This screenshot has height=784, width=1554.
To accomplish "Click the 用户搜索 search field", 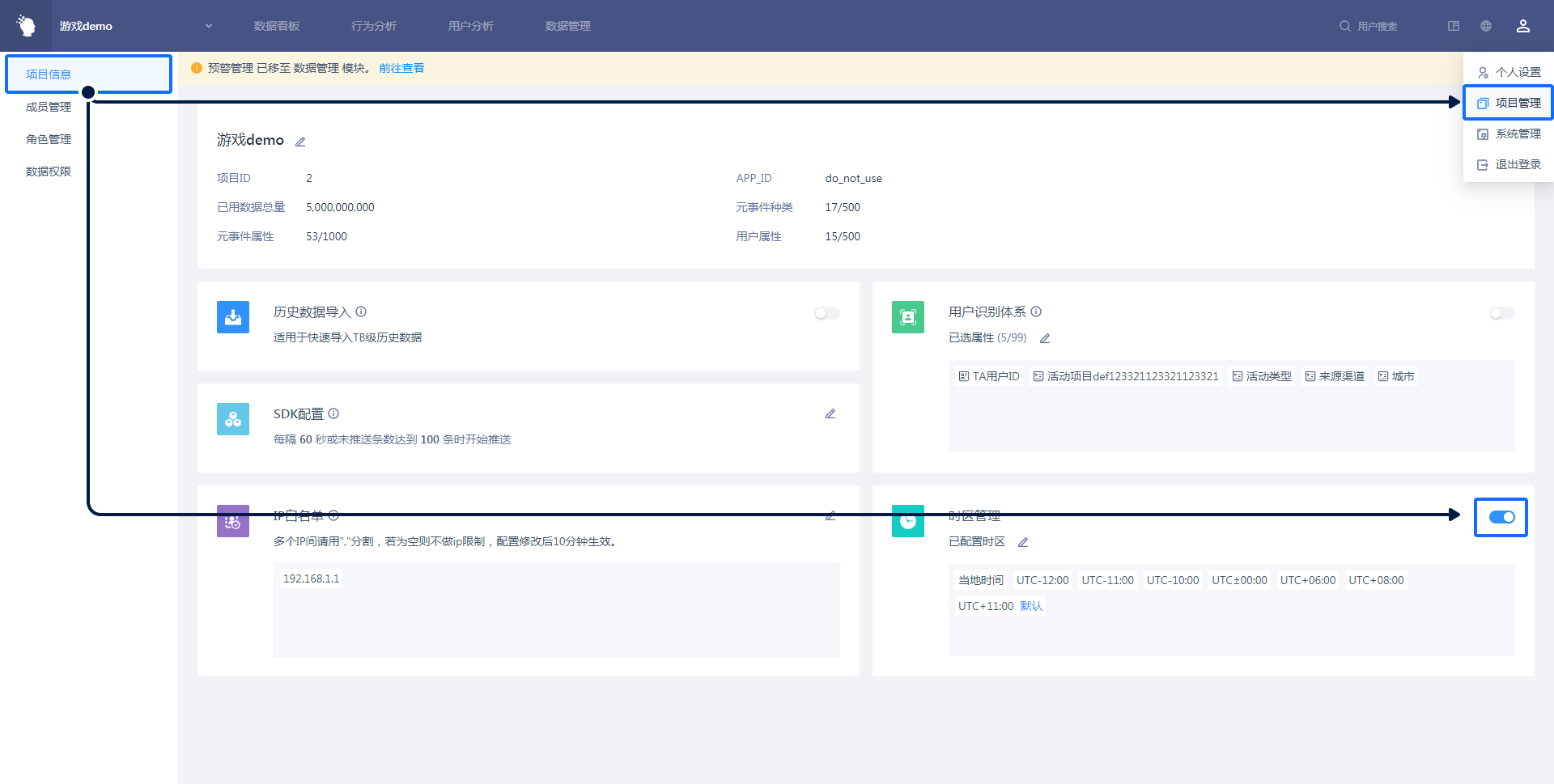I will pos(1377,26).
